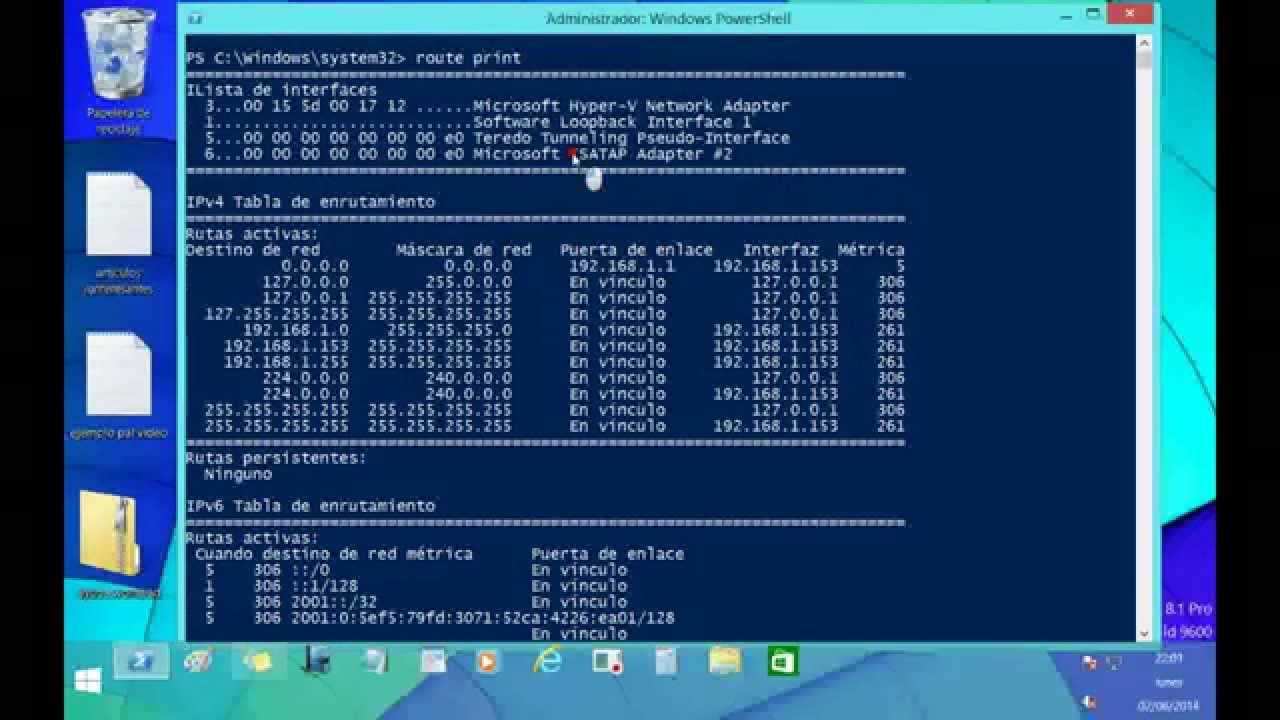Viewport: 1280px width, 720px height.
Task: Click the 'Destino de red' column header
Action: pos(253,250)
